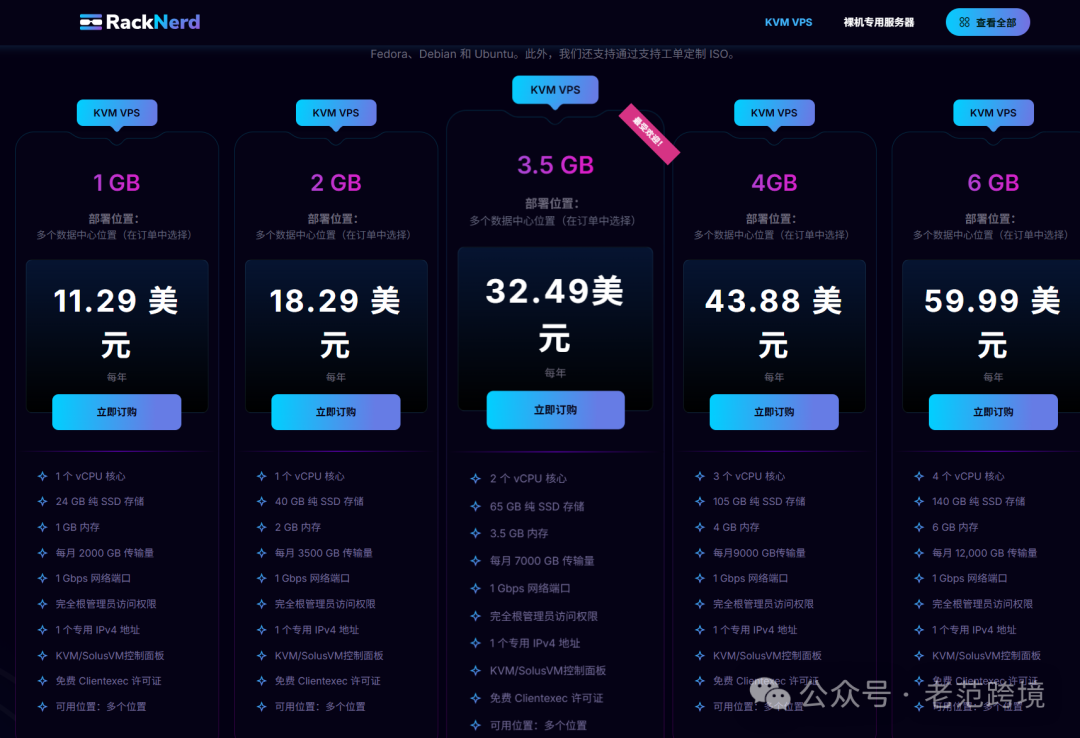Click the star icon beside "每月 7000 GB 传输量"

click(x=475, y=561)
